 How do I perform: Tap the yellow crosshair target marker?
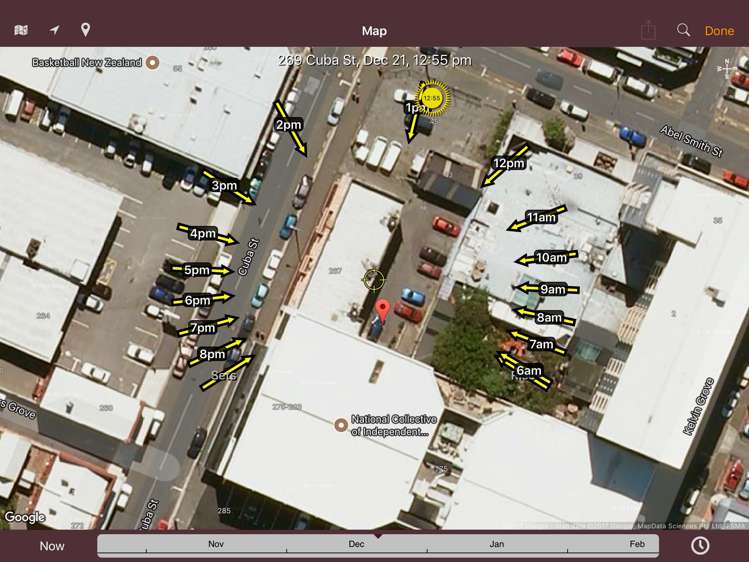[x=374, y=279]
